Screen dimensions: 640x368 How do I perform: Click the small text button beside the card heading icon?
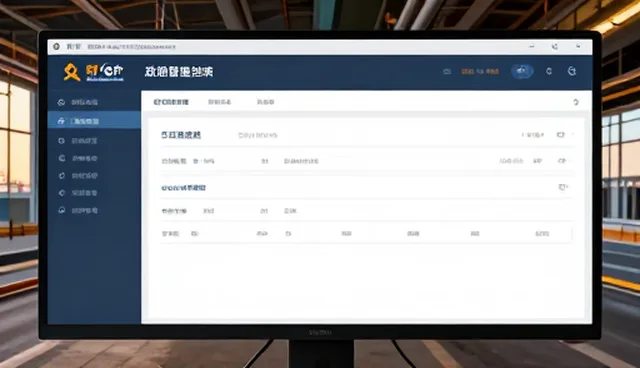click(x=533, y=135)
